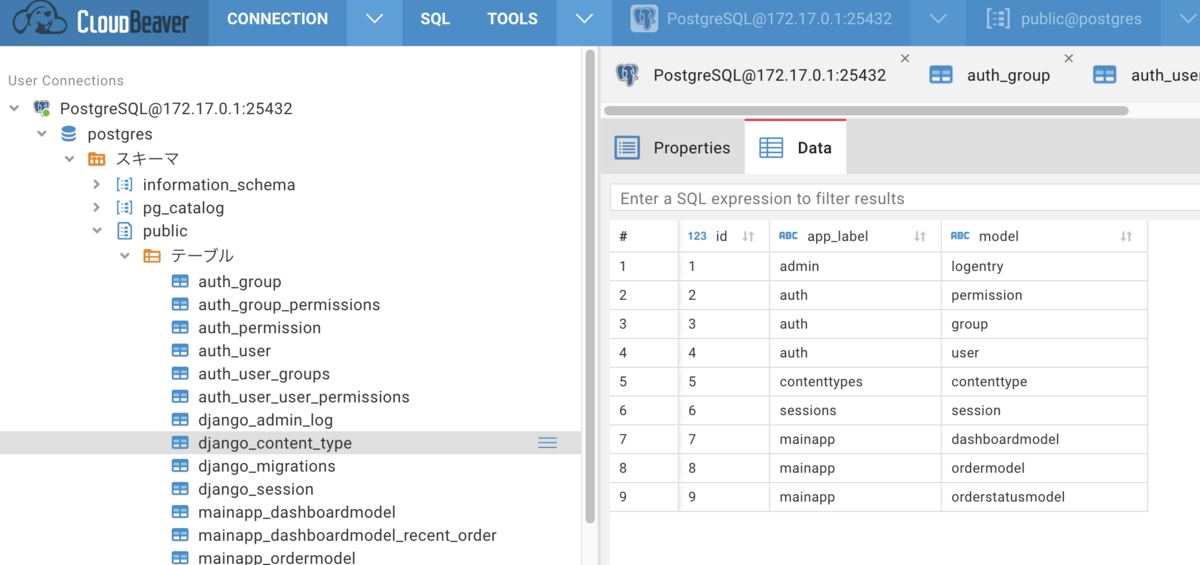This screenshot has width=1200, height=565.
Task: Sort by the id column
Action: point(748,237)
